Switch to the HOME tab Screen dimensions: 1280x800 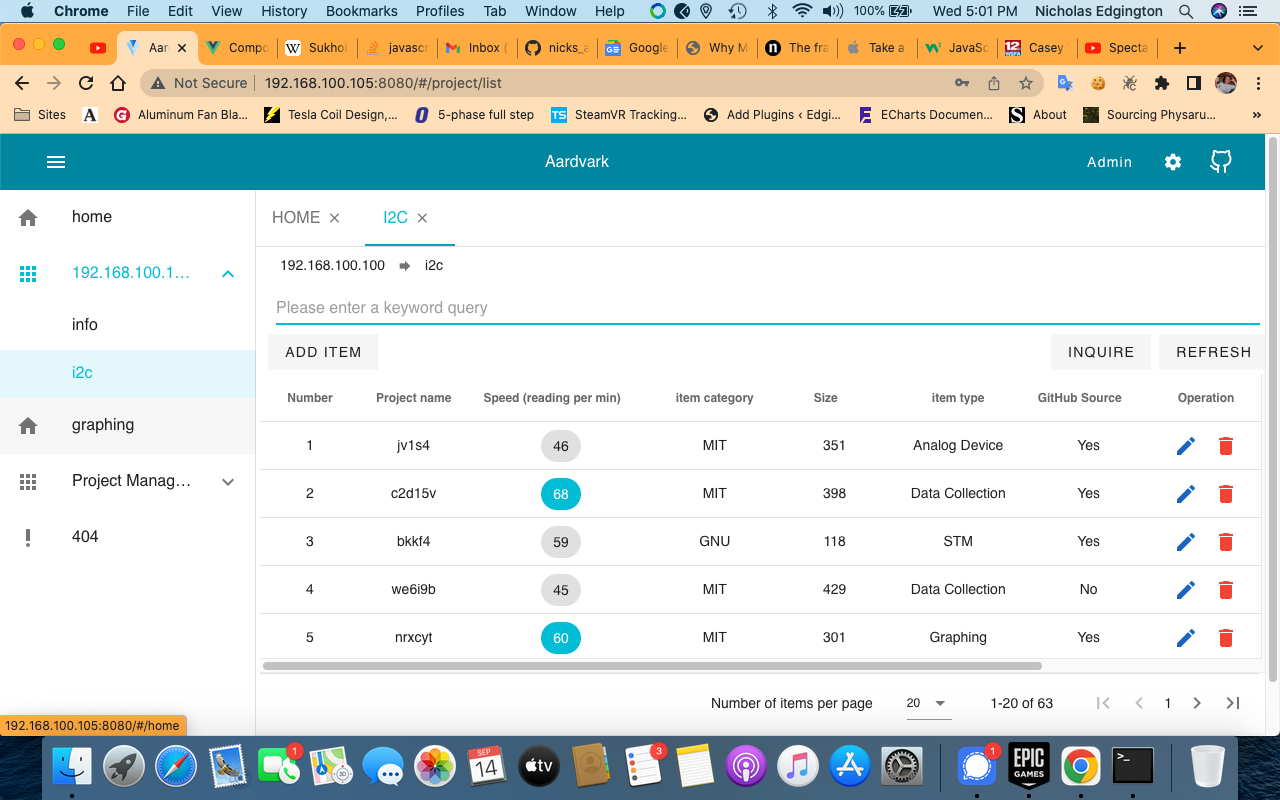(296, 218)
